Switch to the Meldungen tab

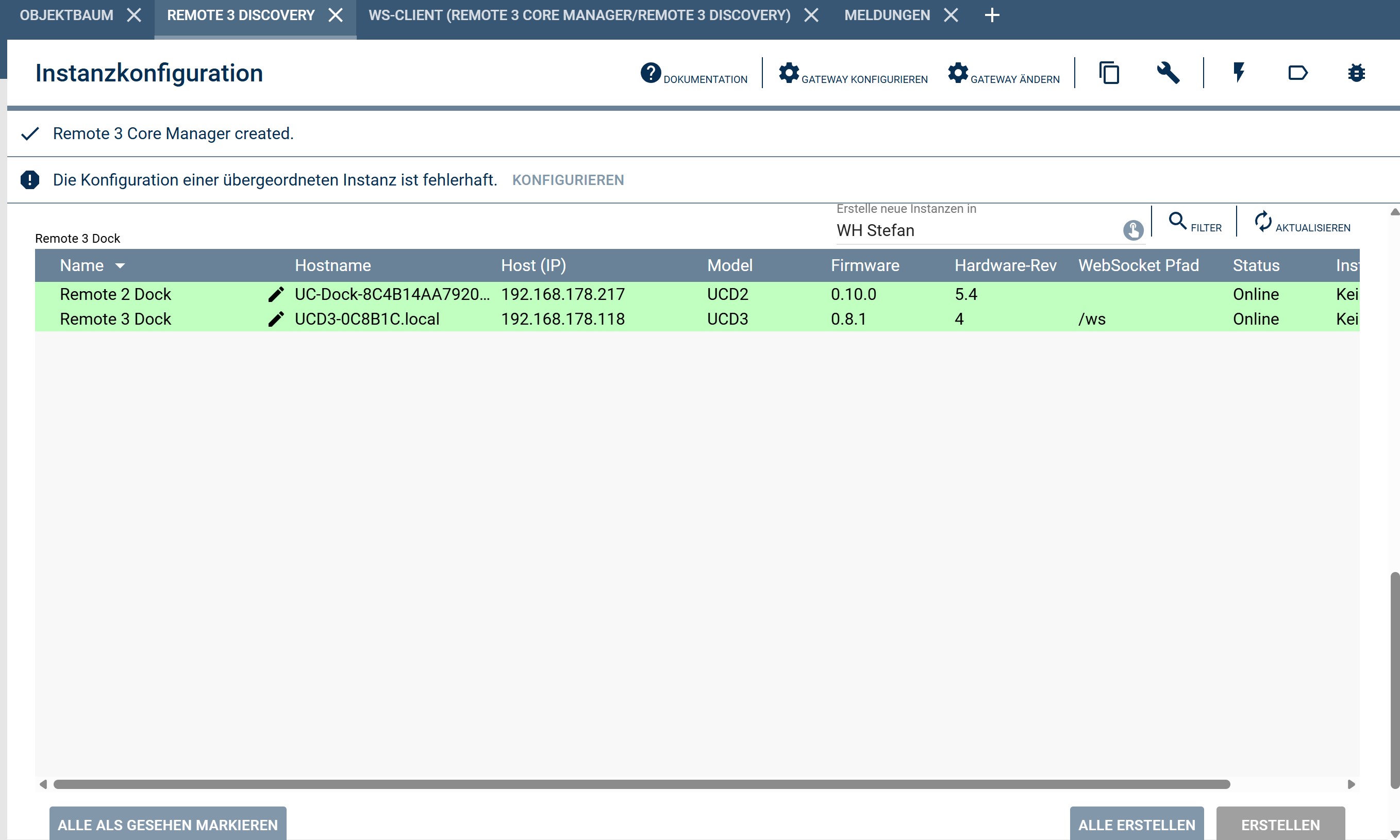click(x=887, y=15)
